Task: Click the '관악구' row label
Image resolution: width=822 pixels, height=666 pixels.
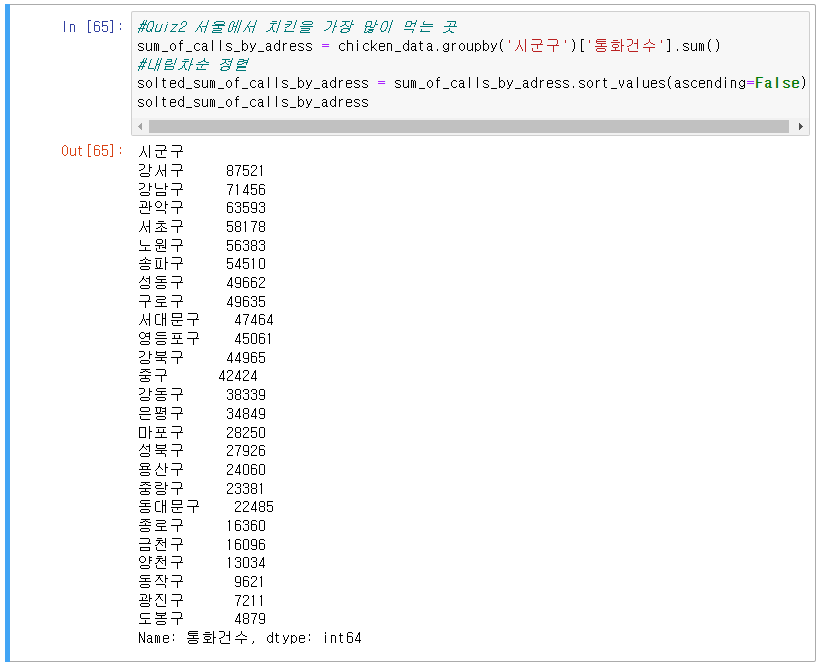Action: click(x=161, y=208)
